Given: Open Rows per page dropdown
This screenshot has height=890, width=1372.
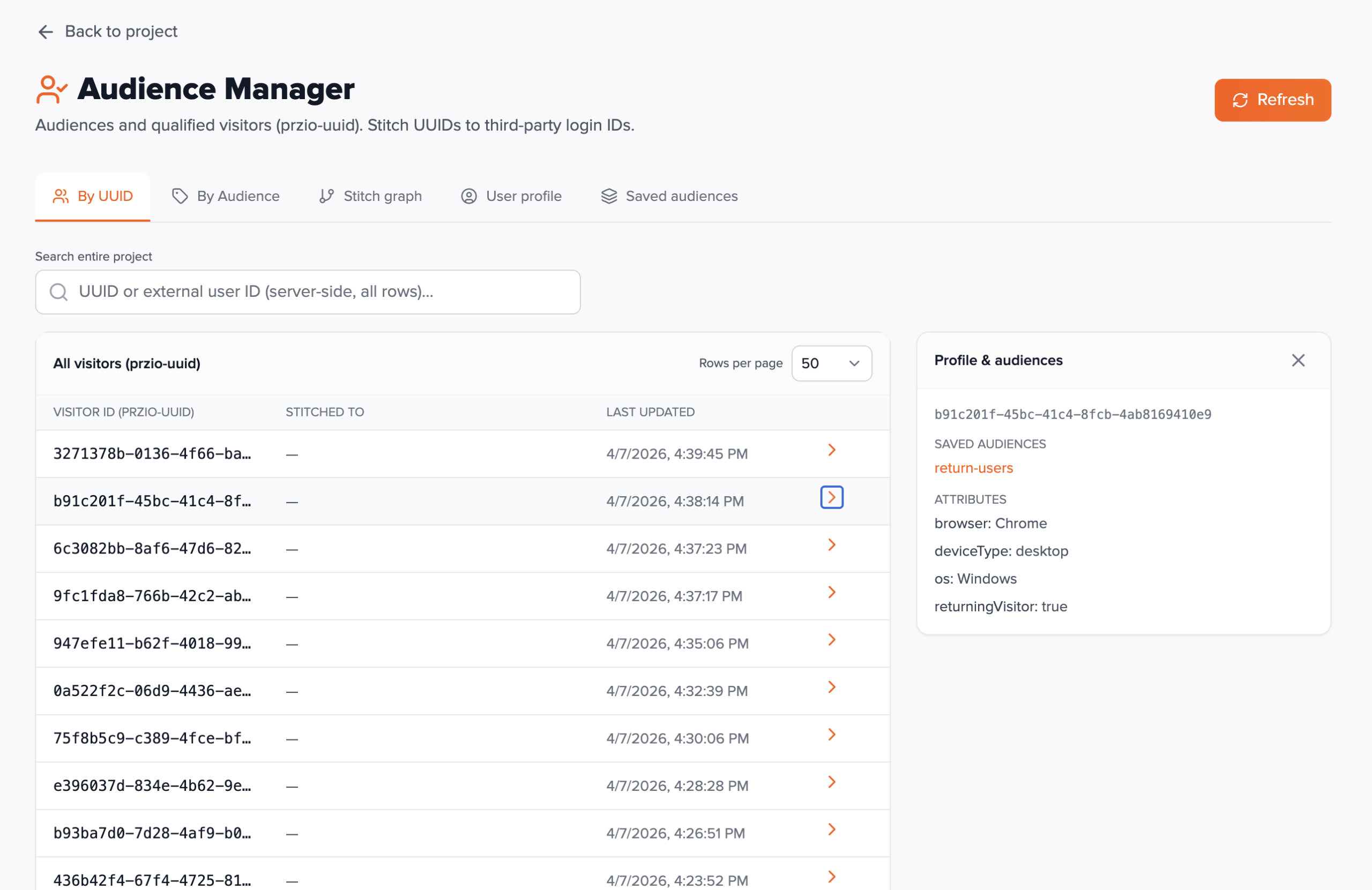Looking at the screenshot, I should click(831, 363).
